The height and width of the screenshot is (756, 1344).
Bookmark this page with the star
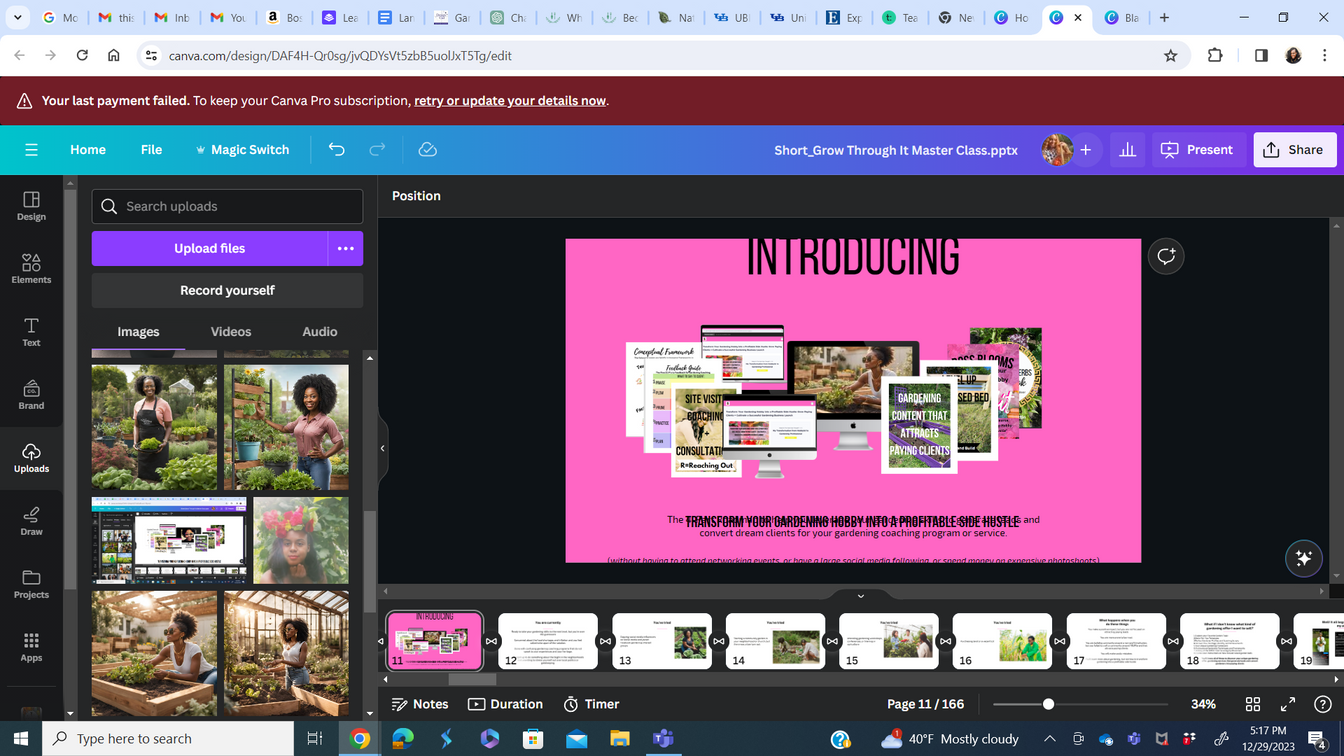[1170, 56]
